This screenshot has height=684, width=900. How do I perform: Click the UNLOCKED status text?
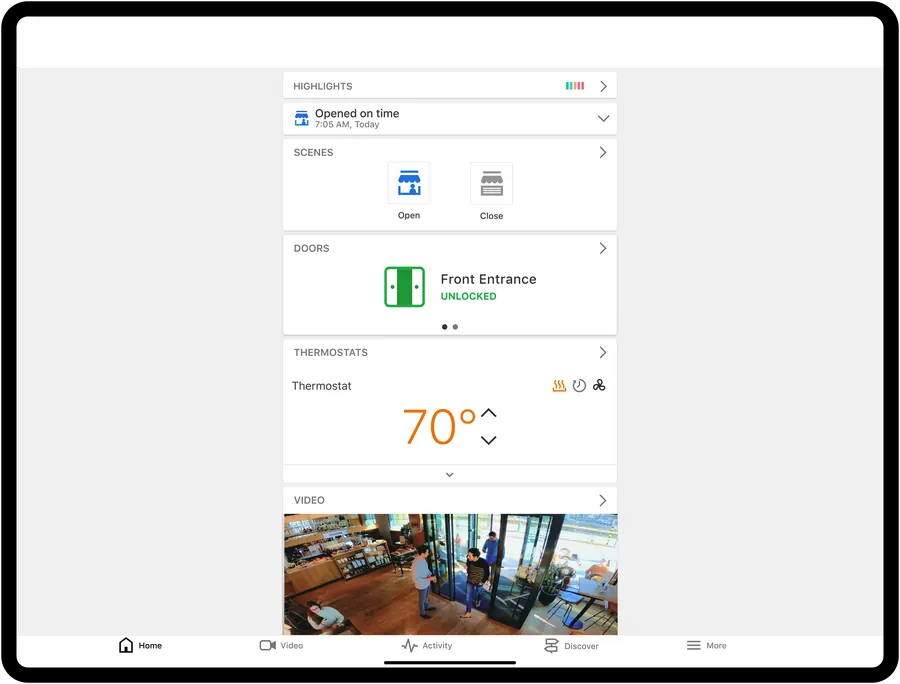tap(468, 296)
